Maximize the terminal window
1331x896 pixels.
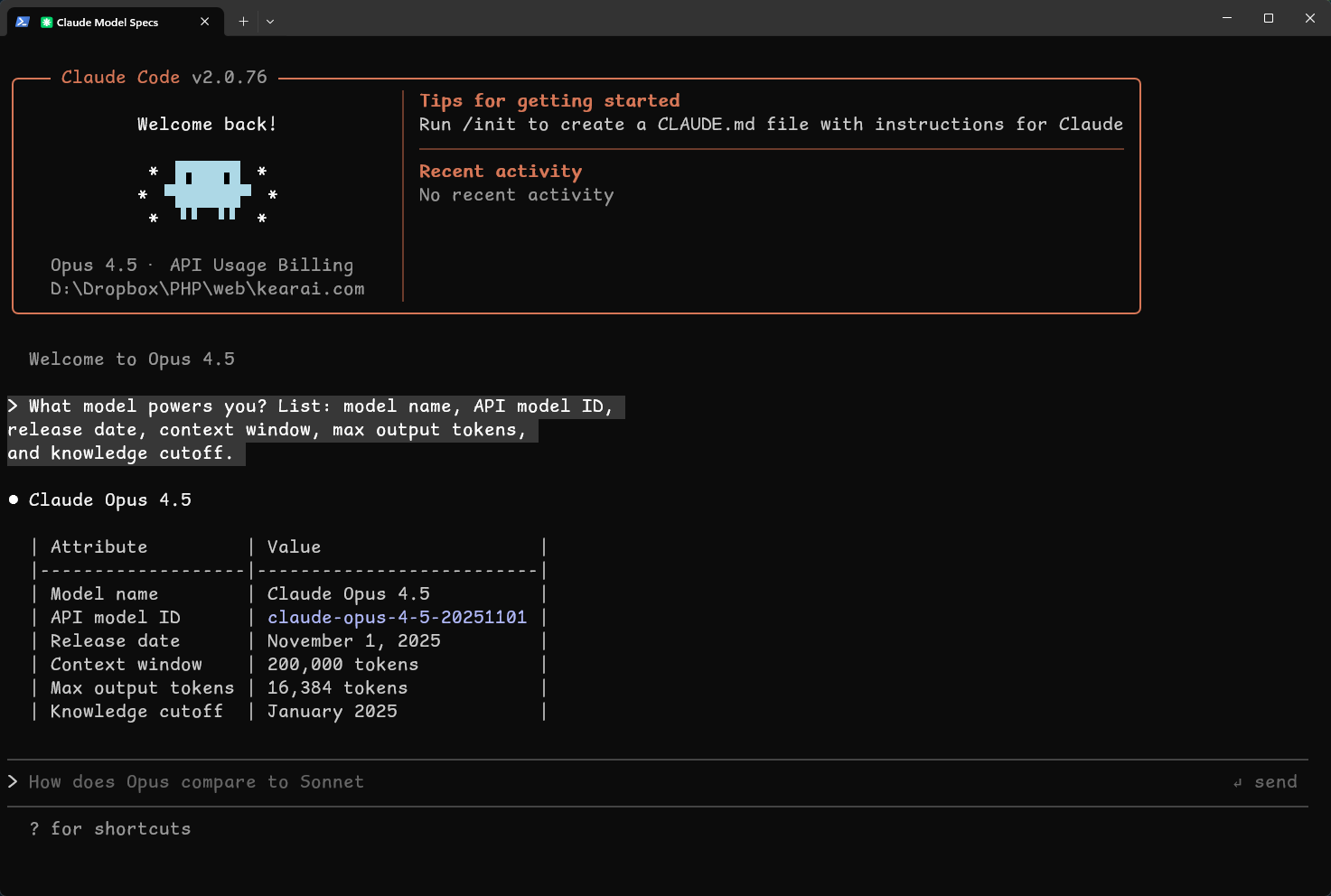pyautogui.click(x=1269, y=18)
